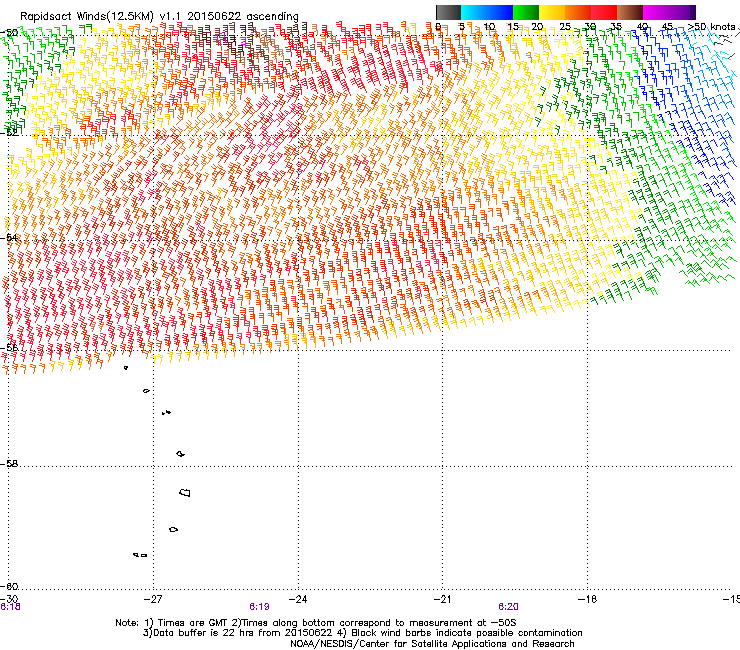Click the cyan 5–10 knots legend swatch

(x=474, y=12)
